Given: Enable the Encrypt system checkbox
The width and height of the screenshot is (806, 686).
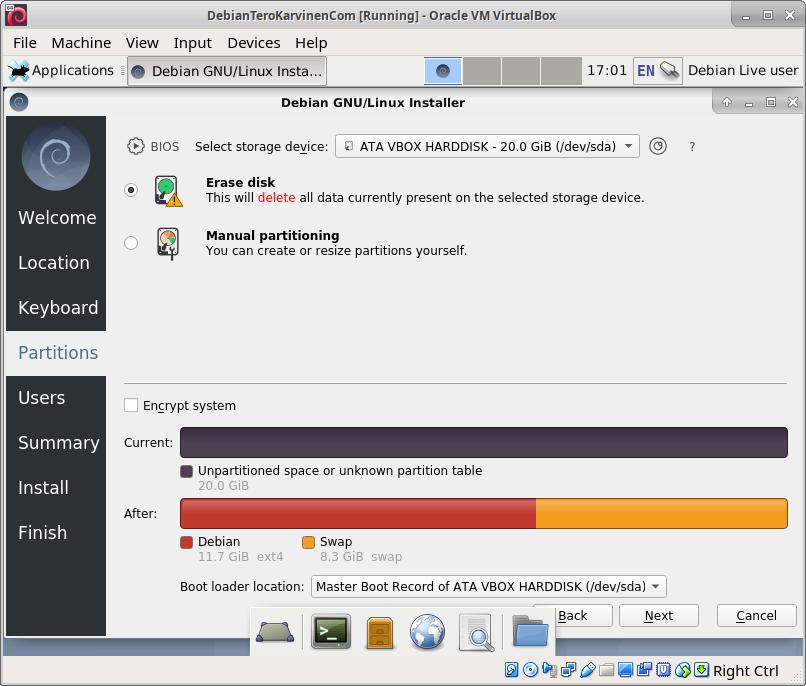Looking at the screenshot, I should coord(131,405).
